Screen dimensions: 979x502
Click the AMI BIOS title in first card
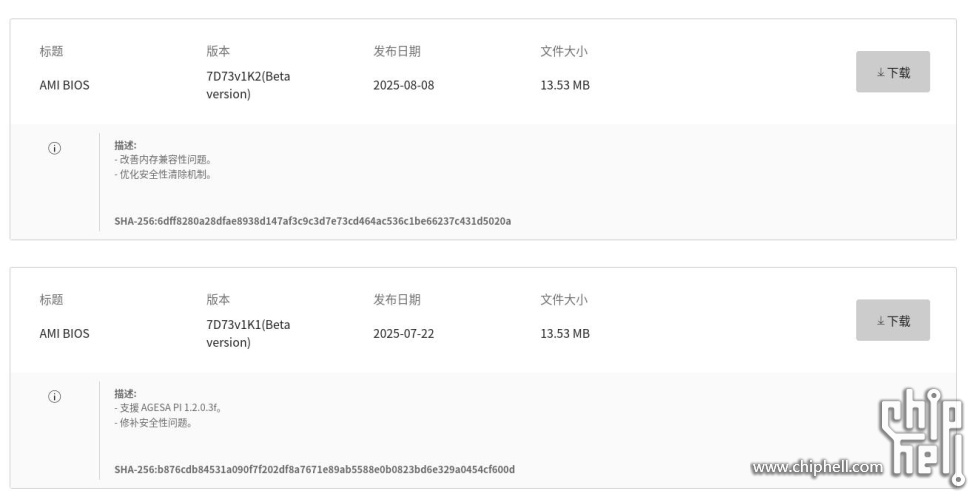(x=64, y=85)
